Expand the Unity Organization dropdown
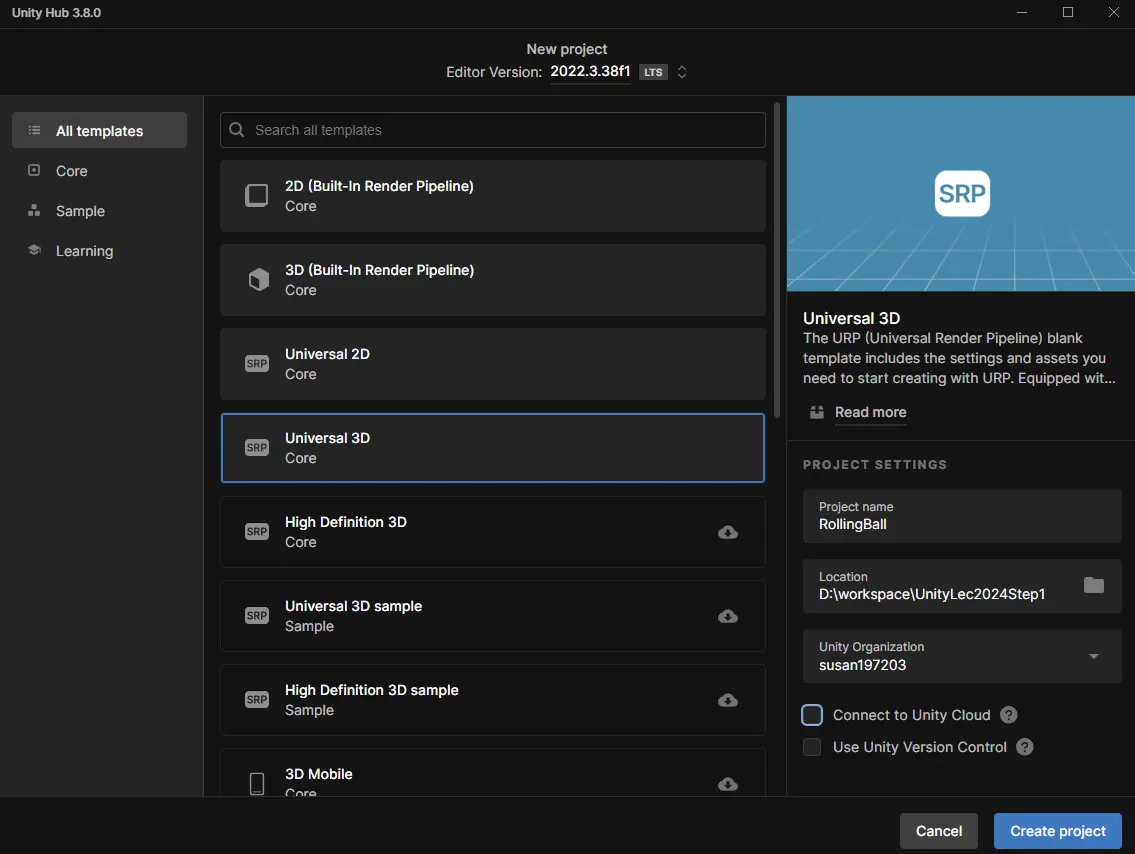Screen dimensions: 1135x854 point(1094,656)
